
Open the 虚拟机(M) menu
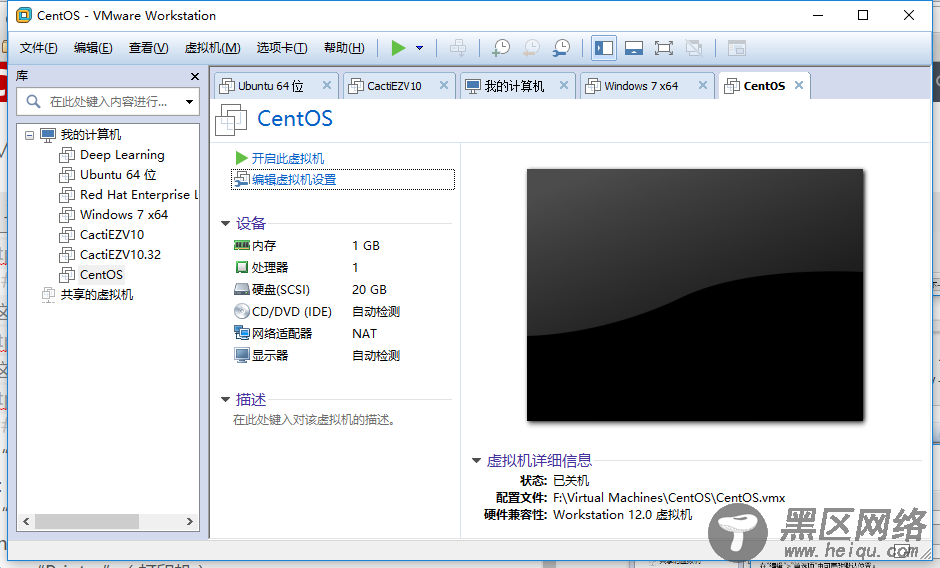point(212,48)
